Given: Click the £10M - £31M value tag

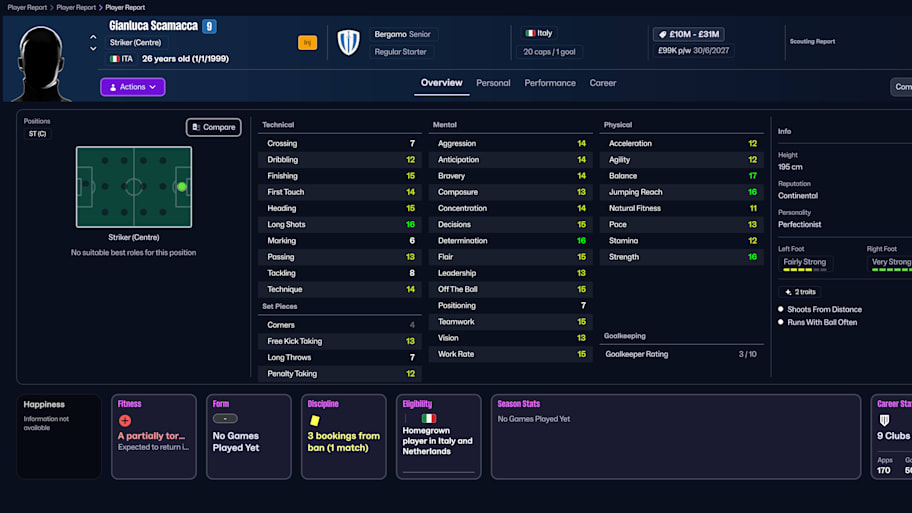Looking at the screenshot, I should pos(689,34).
